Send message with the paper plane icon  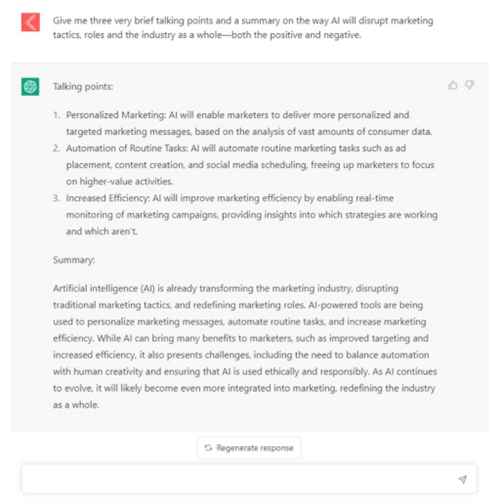(462, 479)
